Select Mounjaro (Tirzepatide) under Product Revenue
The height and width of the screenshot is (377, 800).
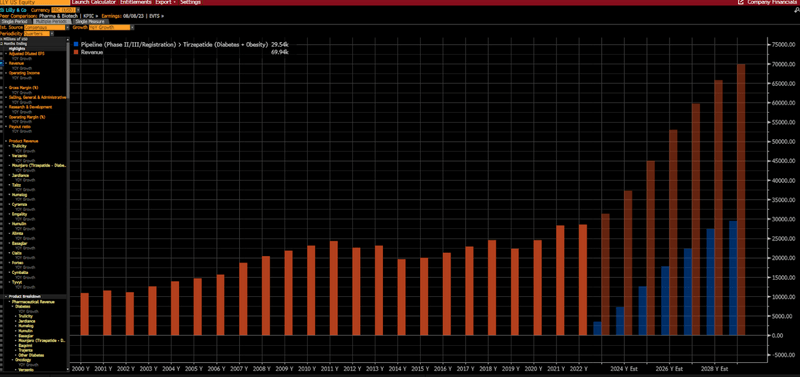click(x=39, y=165)
